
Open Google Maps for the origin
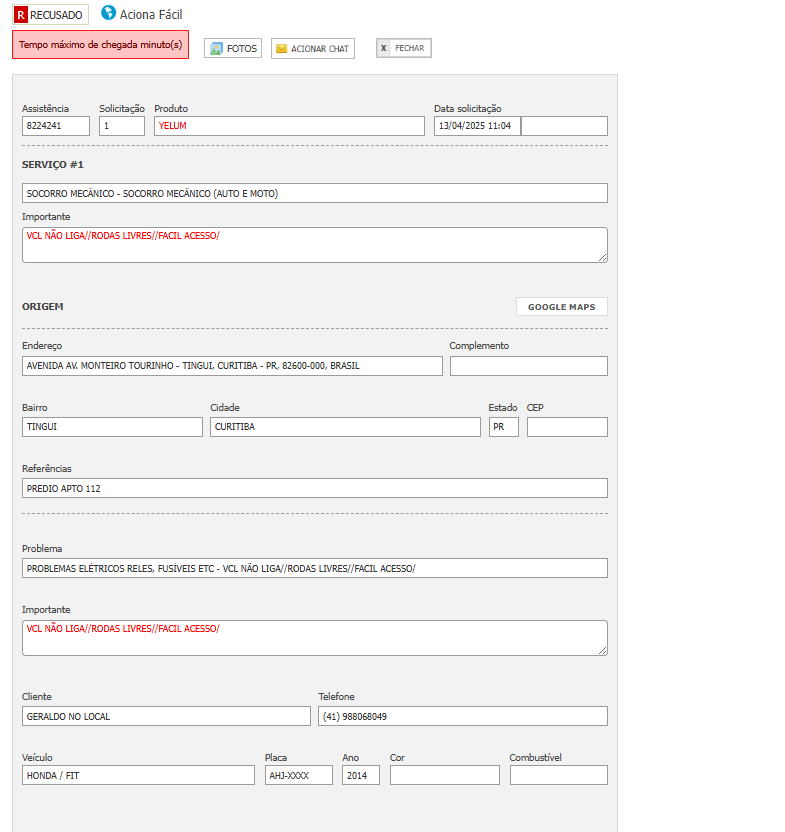click(x=561, y=307)
